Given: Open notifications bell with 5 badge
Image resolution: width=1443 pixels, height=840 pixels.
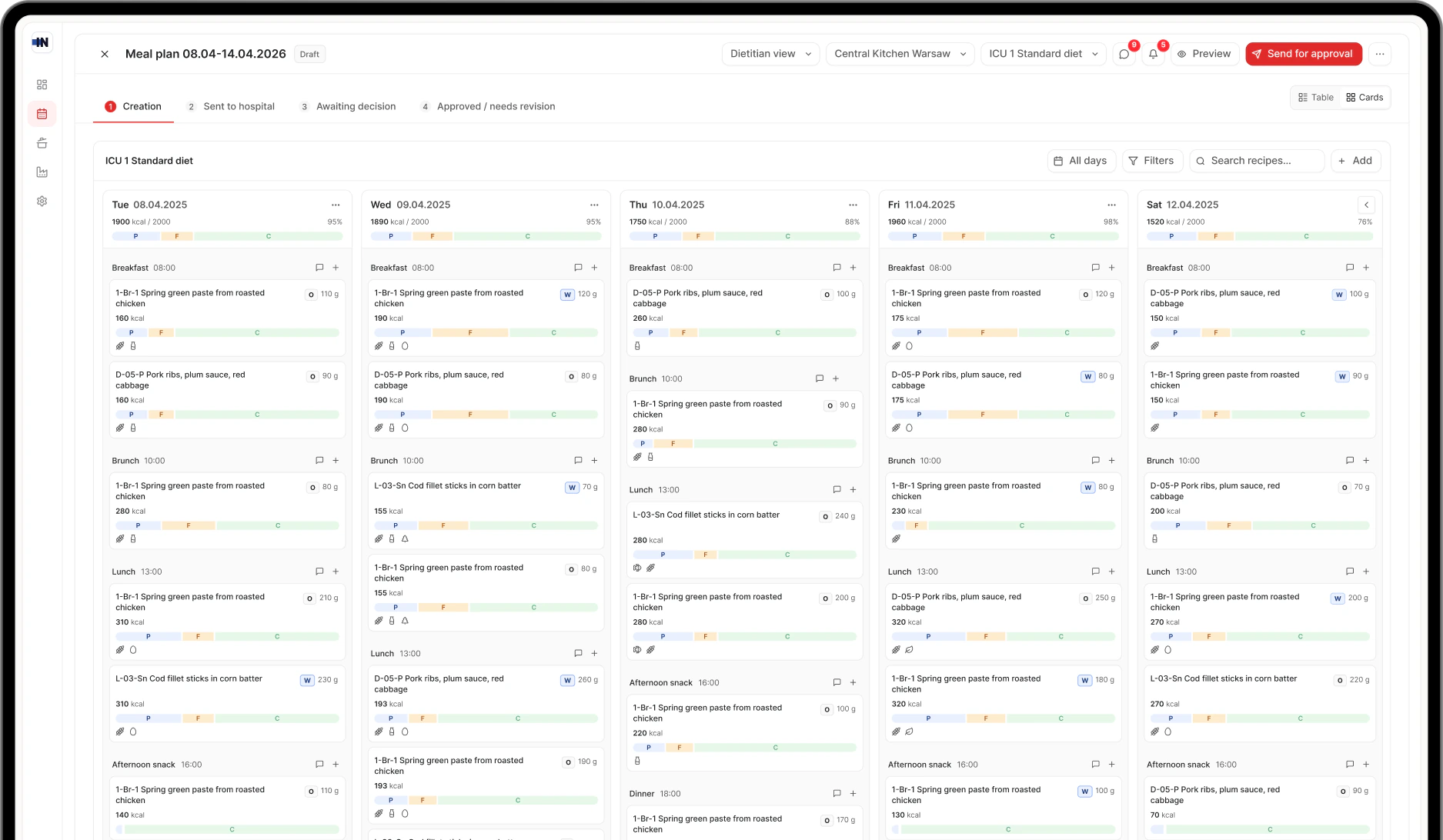Looking at the screenshot, I should 1153,54.
